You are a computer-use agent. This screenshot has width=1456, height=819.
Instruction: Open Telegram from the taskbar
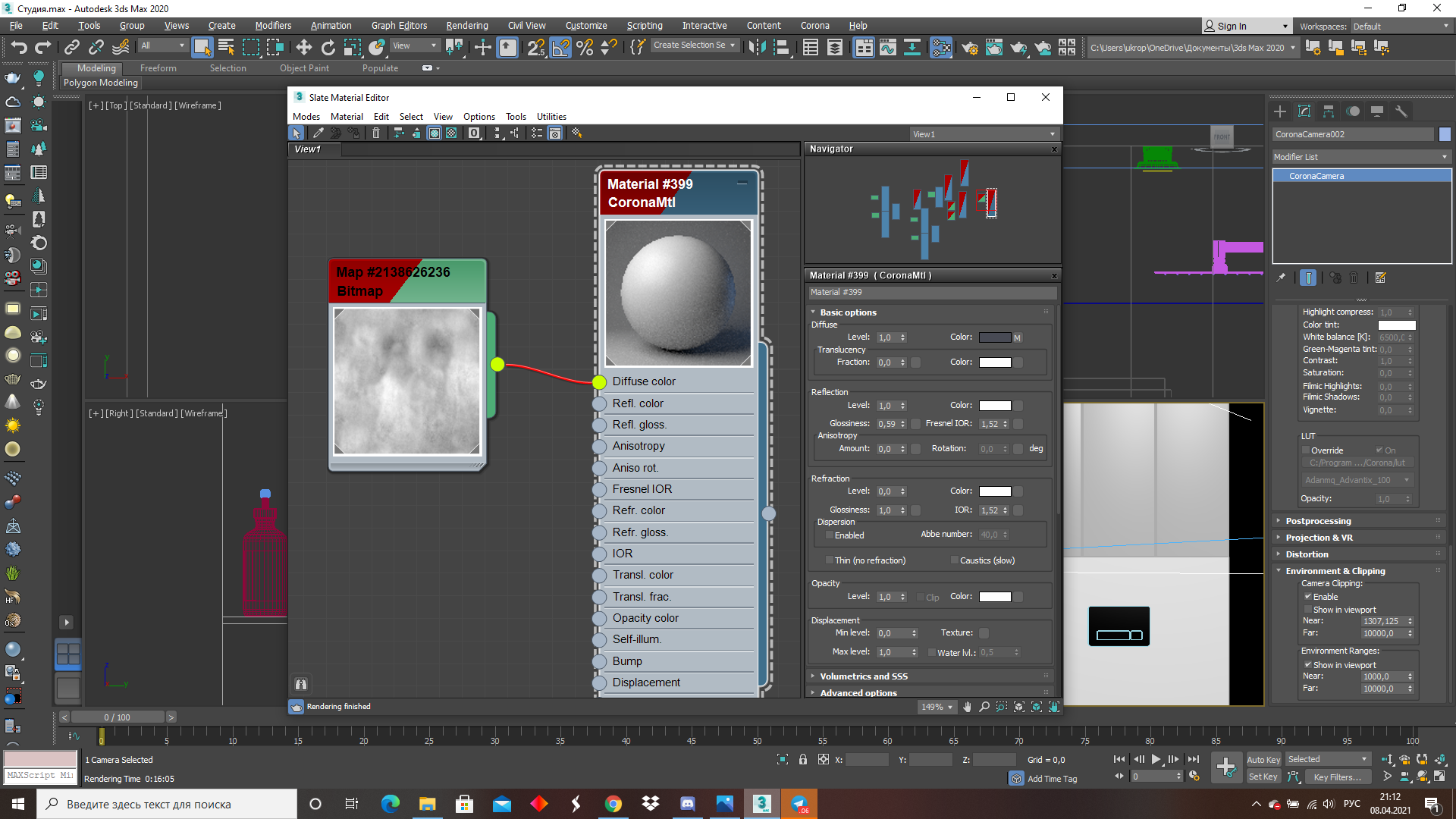coord(799,804)
